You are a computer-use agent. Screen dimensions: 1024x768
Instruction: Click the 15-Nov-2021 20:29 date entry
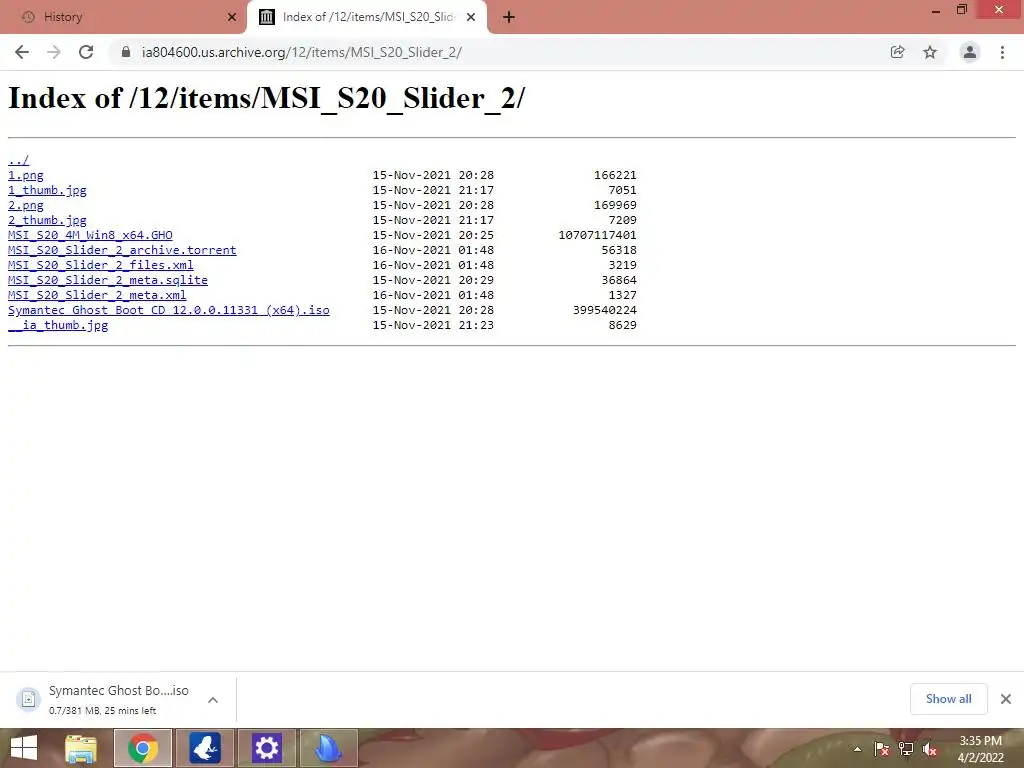tap(433, 280)
